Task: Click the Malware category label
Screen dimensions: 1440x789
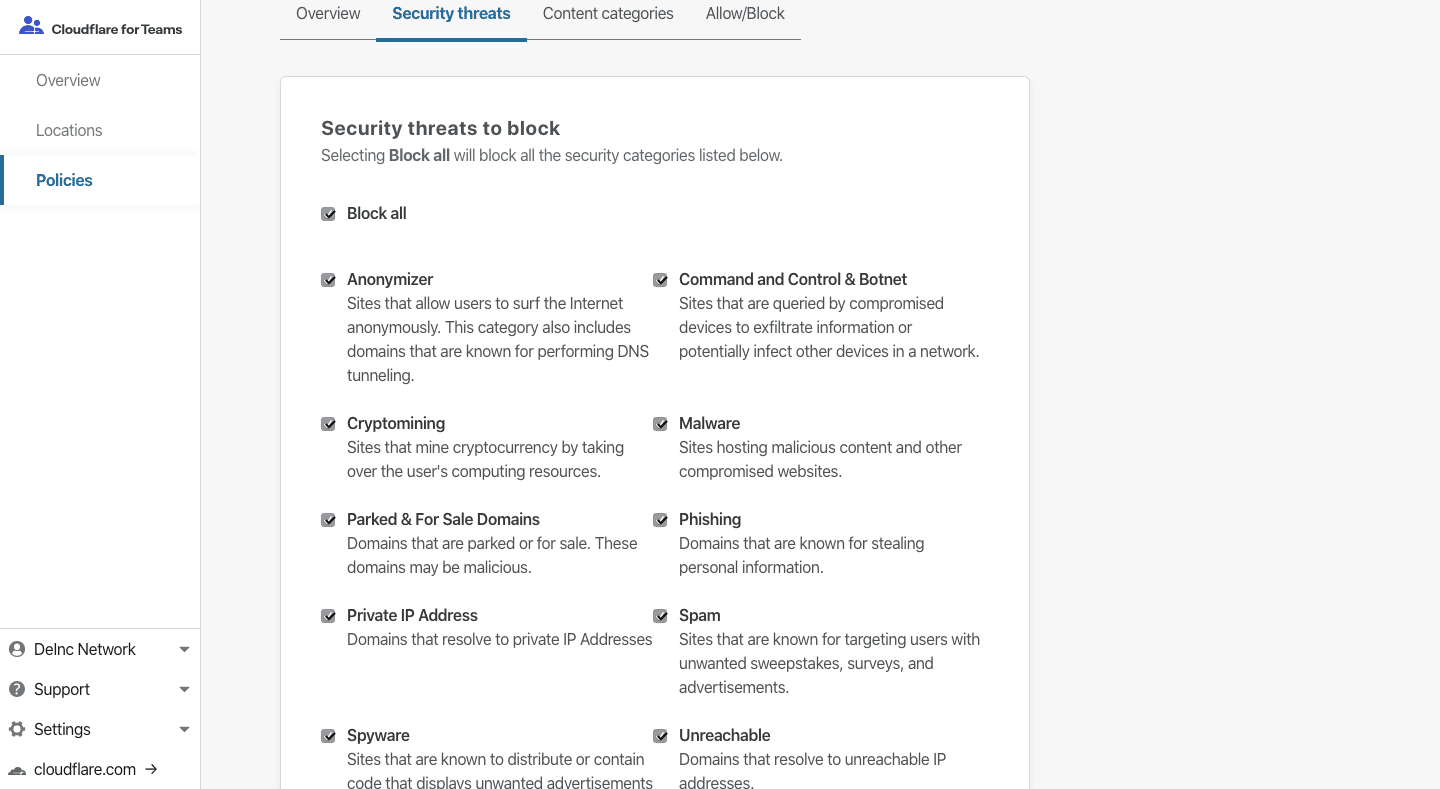Action: [x=710, y=424]
